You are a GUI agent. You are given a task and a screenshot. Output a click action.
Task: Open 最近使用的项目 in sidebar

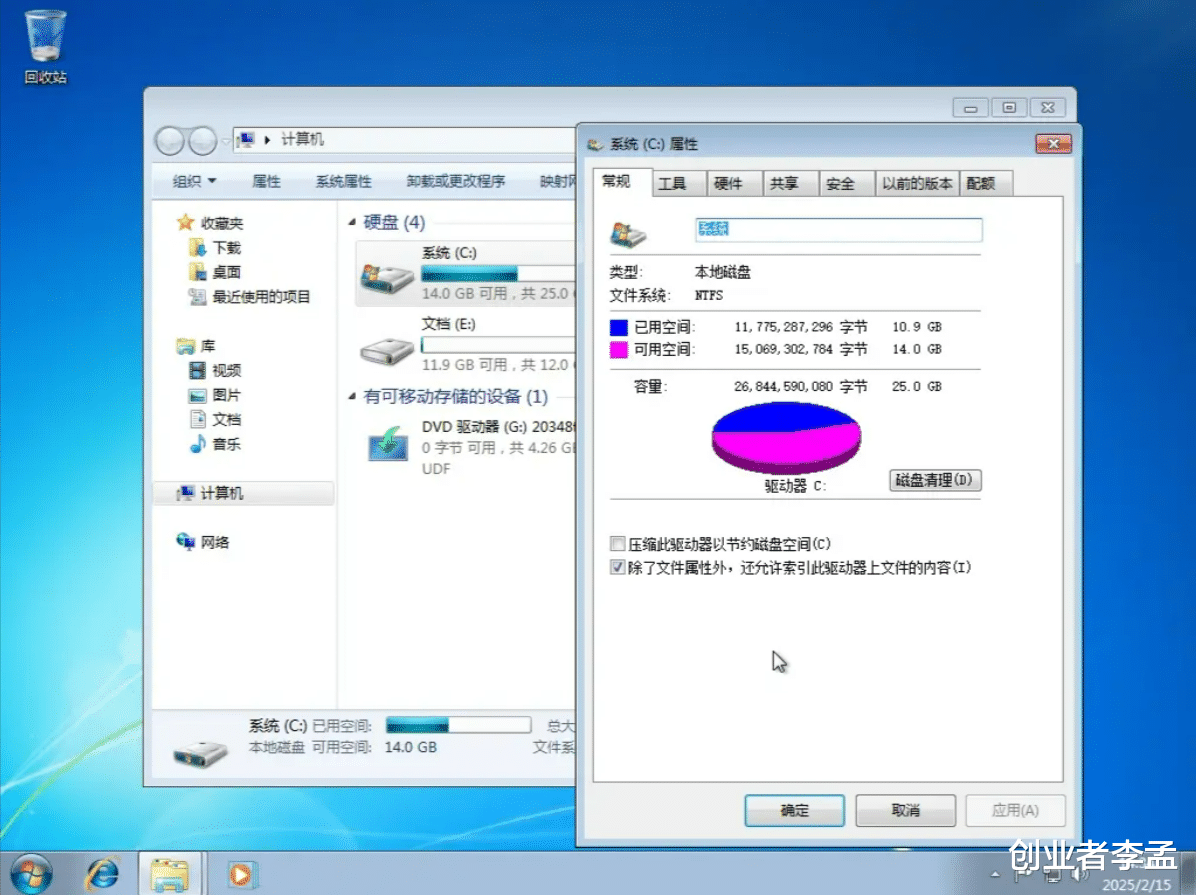pyautogui.click(x=261, y=297)
